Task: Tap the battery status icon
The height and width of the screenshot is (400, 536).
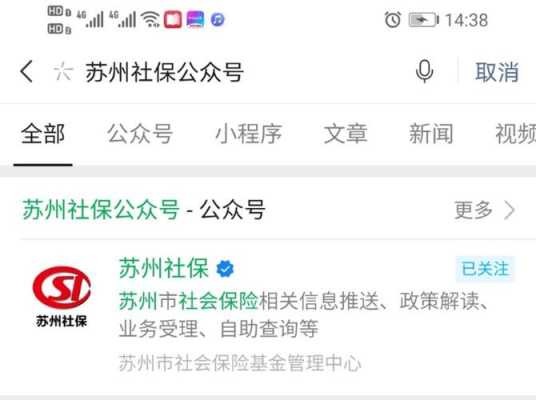Action: (x=424, y=20)
